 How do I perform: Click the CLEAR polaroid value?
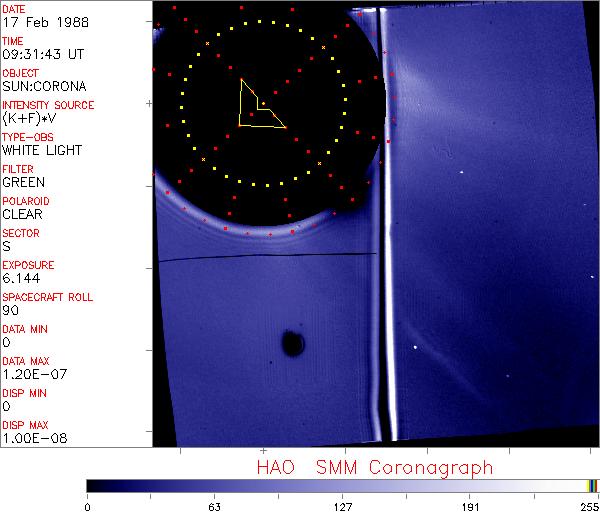pyautogui.click(x=23, y=214)
